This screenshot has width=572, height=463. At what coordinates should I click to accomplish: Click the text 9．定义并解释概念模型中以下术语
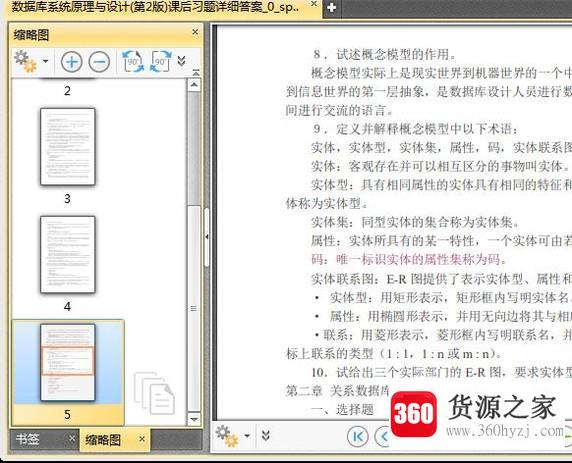415,129
